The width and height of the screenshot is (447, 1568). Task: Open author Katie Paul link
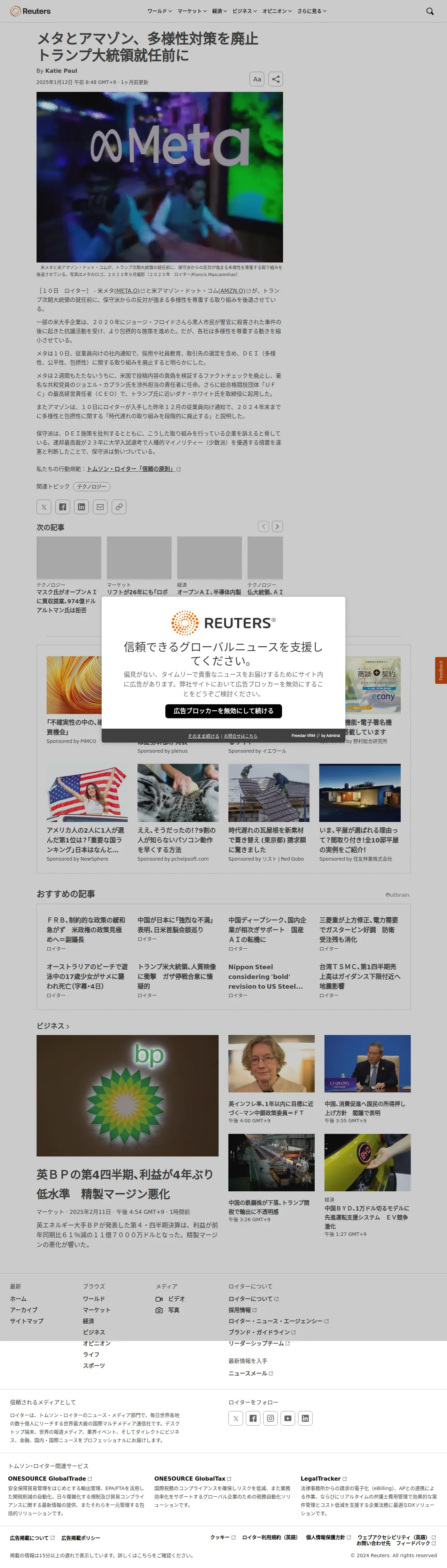61,71
